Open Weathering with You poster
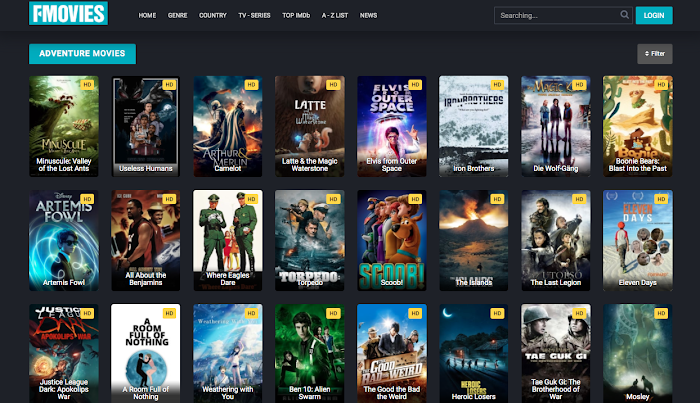This screenshot has height=403, width=700. click(228, 353)
